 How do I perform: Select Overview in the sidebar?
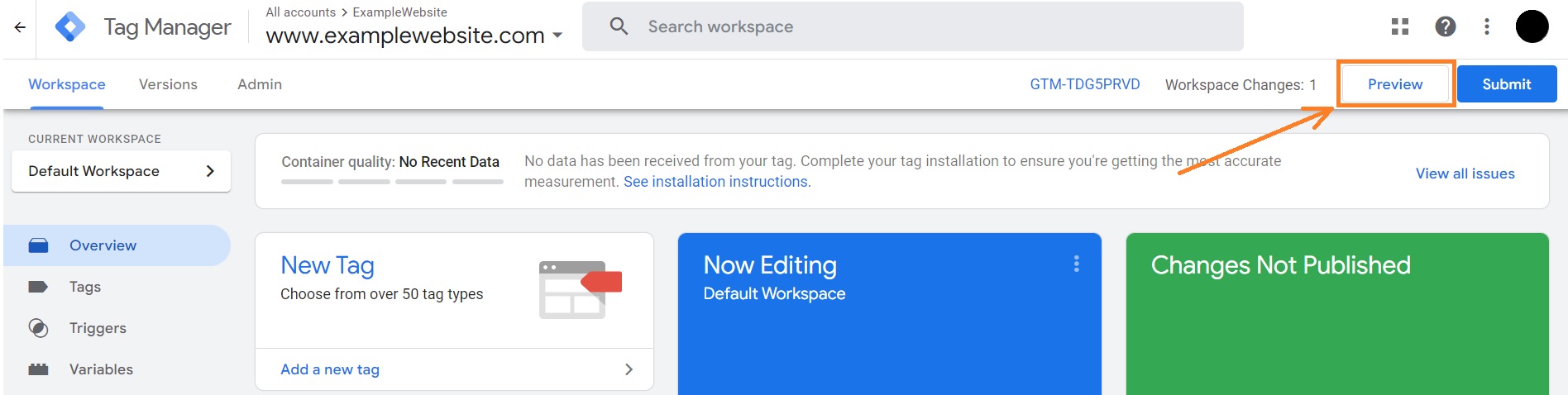(117, 245)
